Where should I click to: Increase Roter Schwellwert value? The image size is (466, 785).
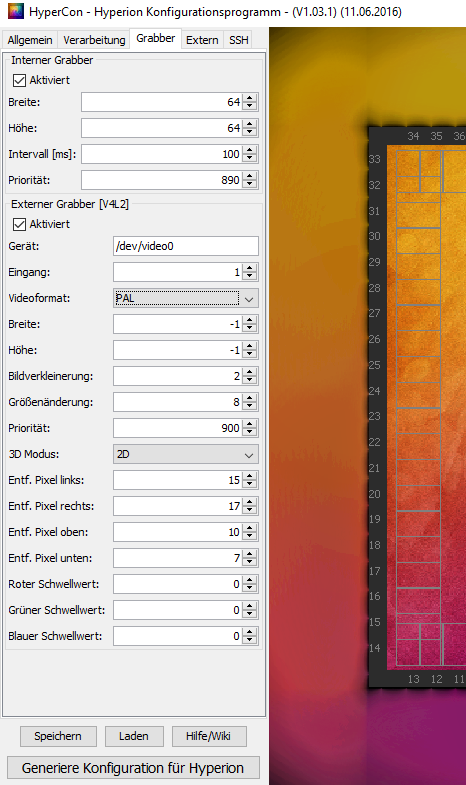[250, 581]
